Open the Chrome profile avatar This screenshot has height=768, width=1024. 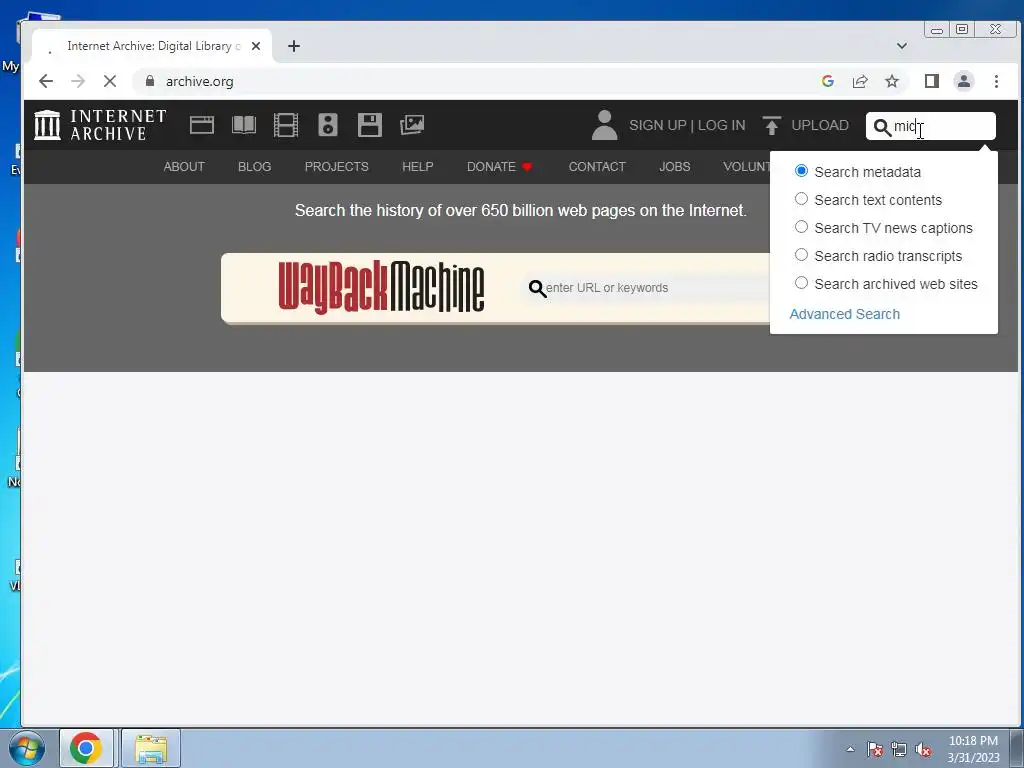coord(963,81)
